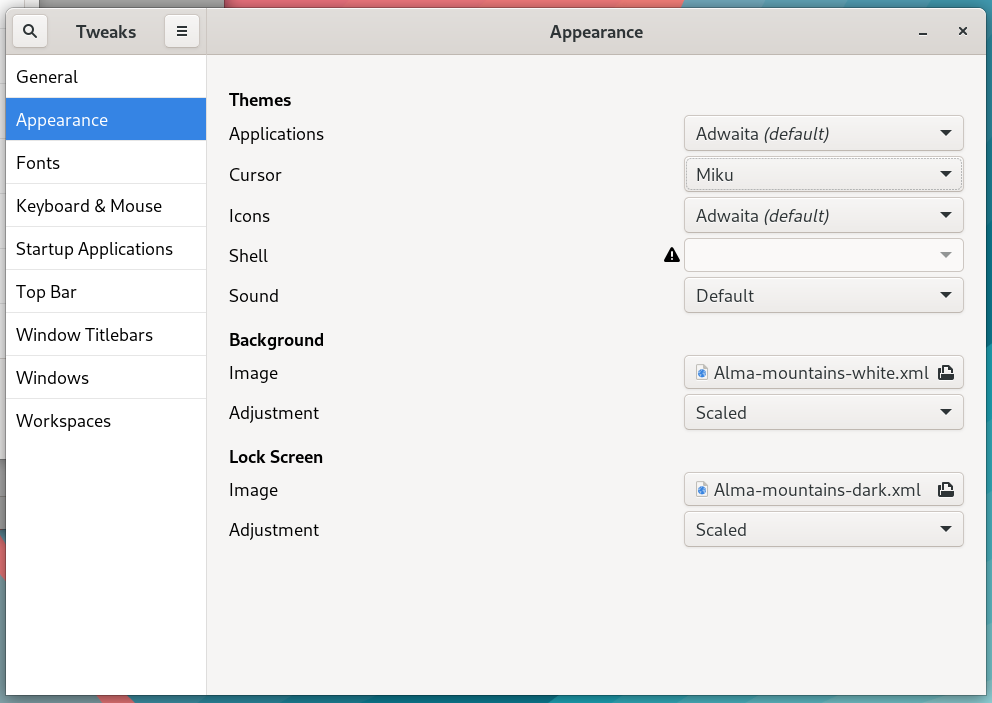Expand the Sound theme dropdown
Viewport: 992px width, 703px height.
823,296
